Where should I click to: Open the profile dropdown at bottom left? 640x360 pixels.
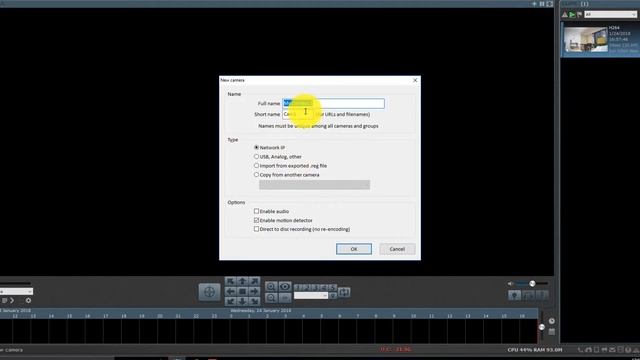(16, 291)
